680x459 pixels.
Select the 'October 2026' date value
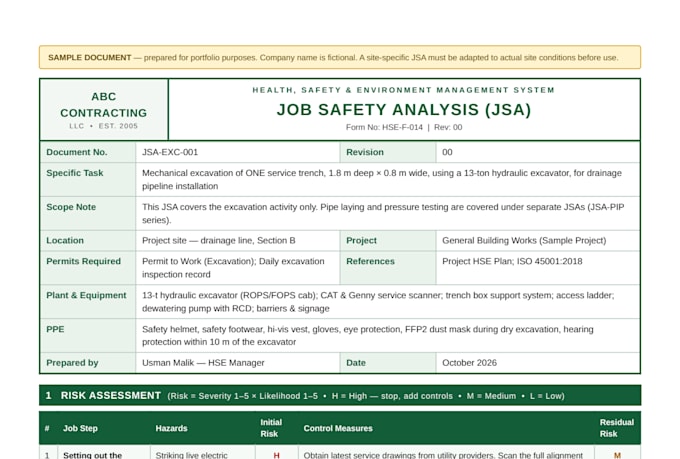469,363
